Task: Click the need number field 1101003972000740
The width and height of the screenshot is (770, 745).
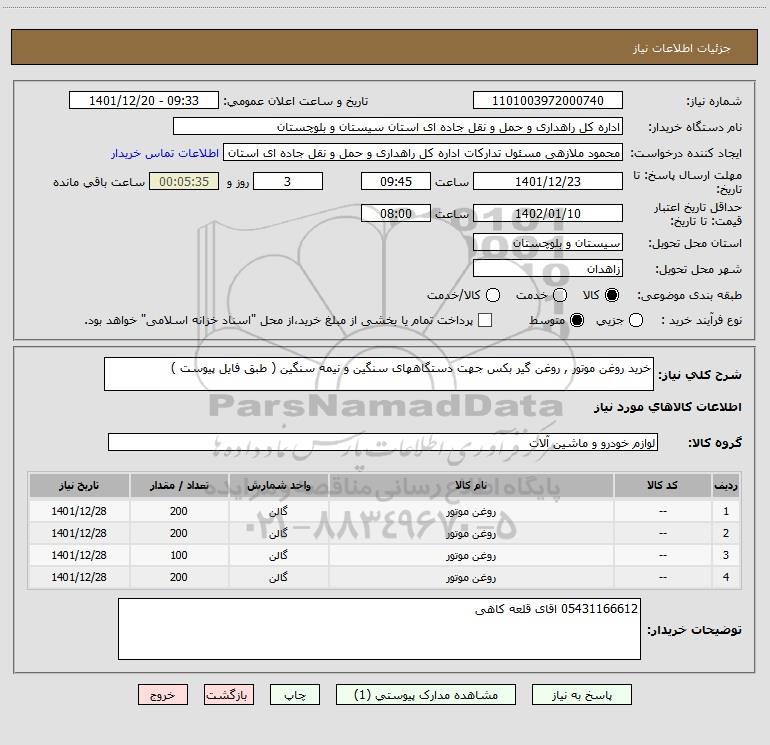Action: tap(548, 101)
